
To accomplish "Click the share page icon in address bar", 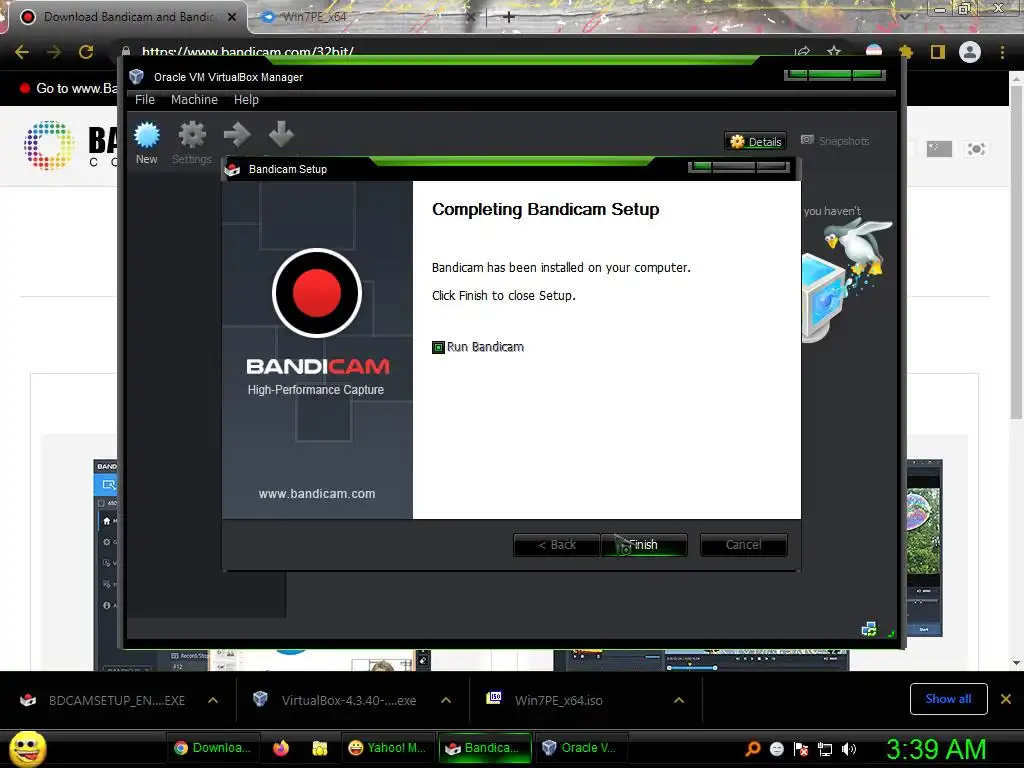I will (803, 51).
